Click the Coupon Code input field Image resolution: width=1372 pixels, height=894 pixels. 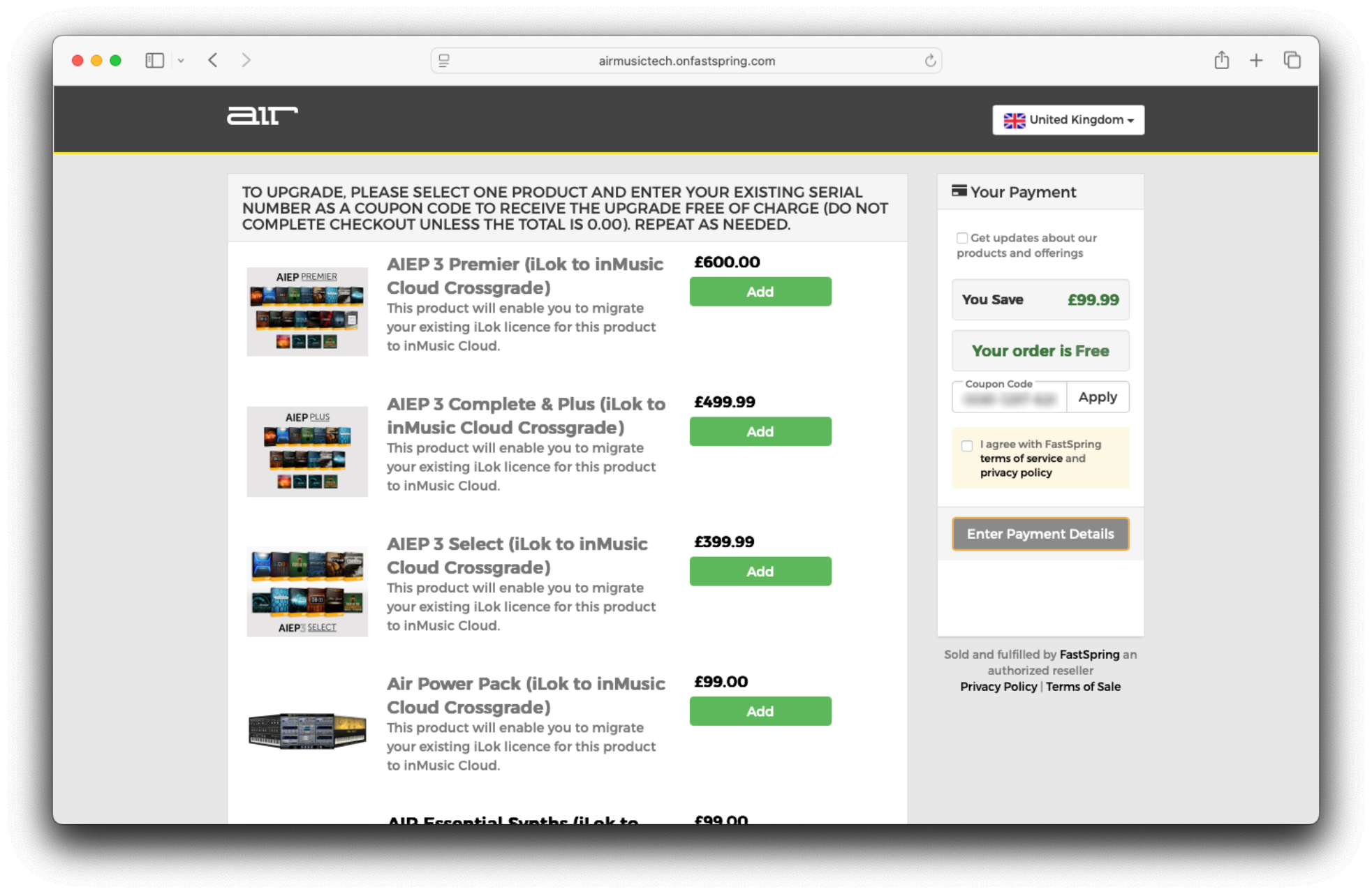1010,398
